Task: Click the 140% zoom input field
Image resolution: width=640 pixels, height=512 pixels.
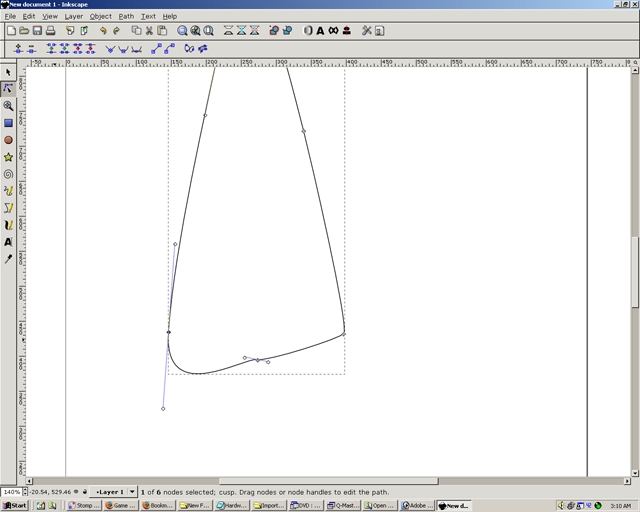Action: click(11, 492)
